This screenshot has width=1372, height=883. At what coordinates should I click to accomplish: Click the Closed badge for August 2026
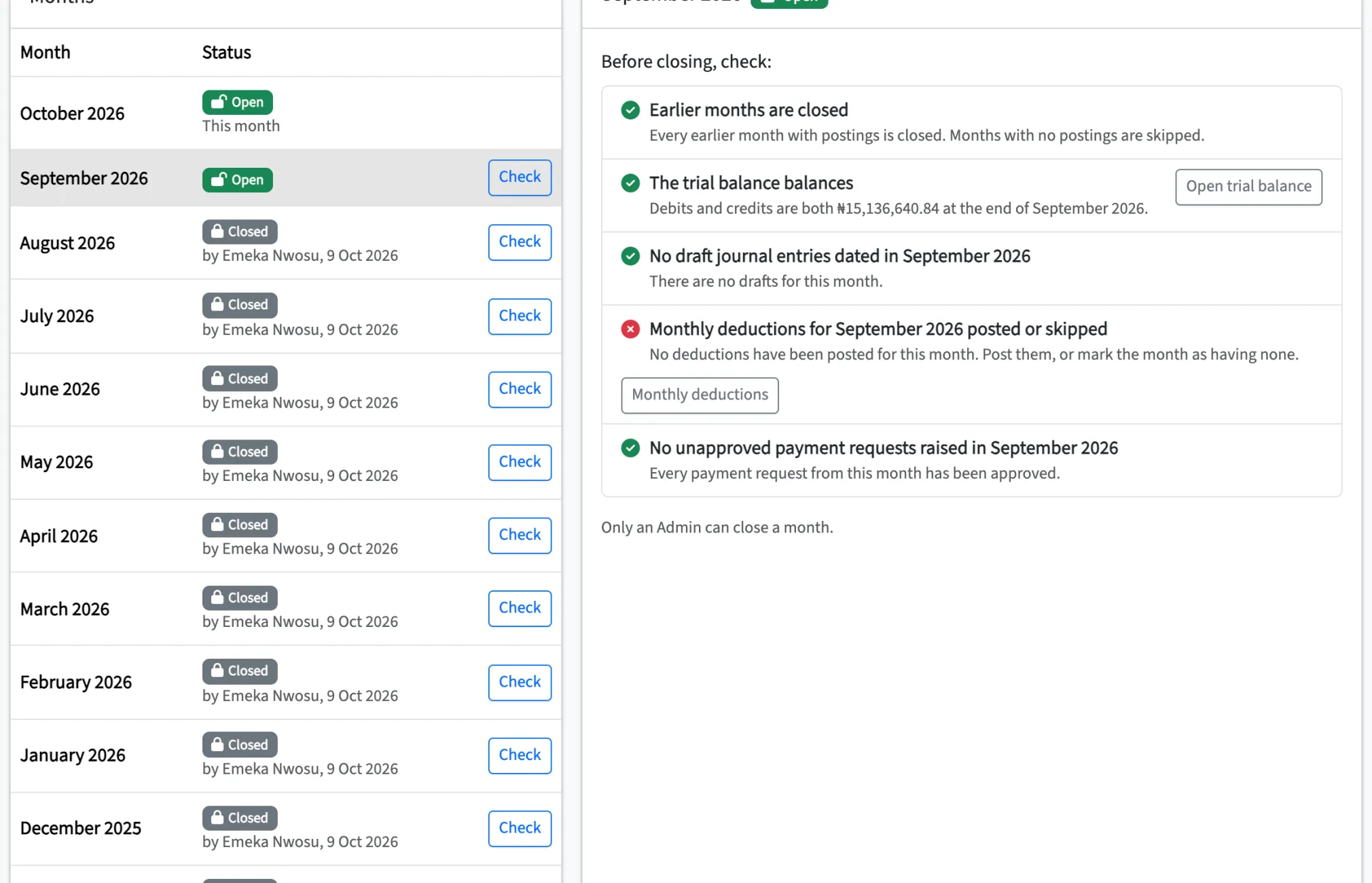240,232
